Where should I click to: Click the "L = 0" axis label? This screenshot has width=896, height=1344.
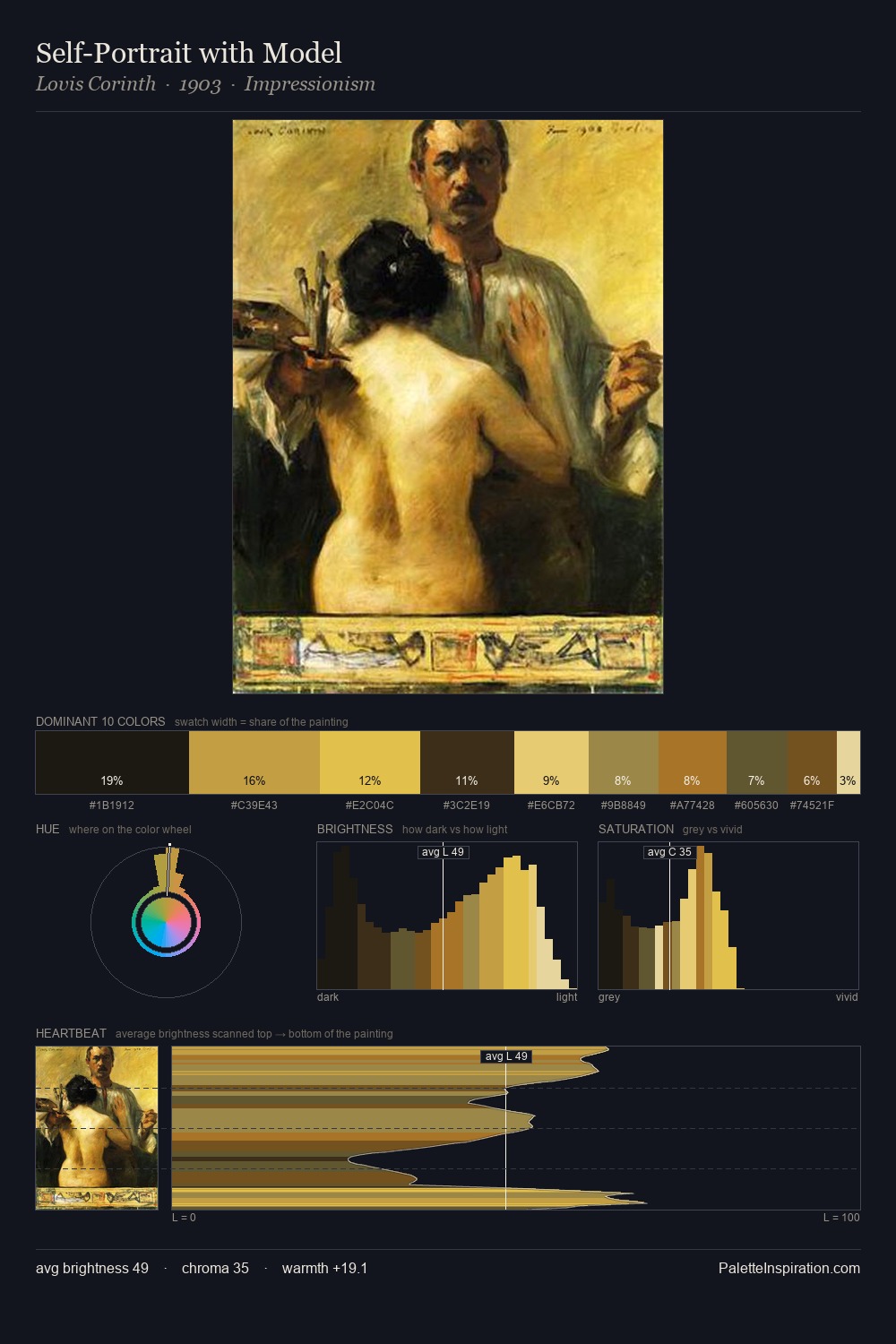point(184,1217)
